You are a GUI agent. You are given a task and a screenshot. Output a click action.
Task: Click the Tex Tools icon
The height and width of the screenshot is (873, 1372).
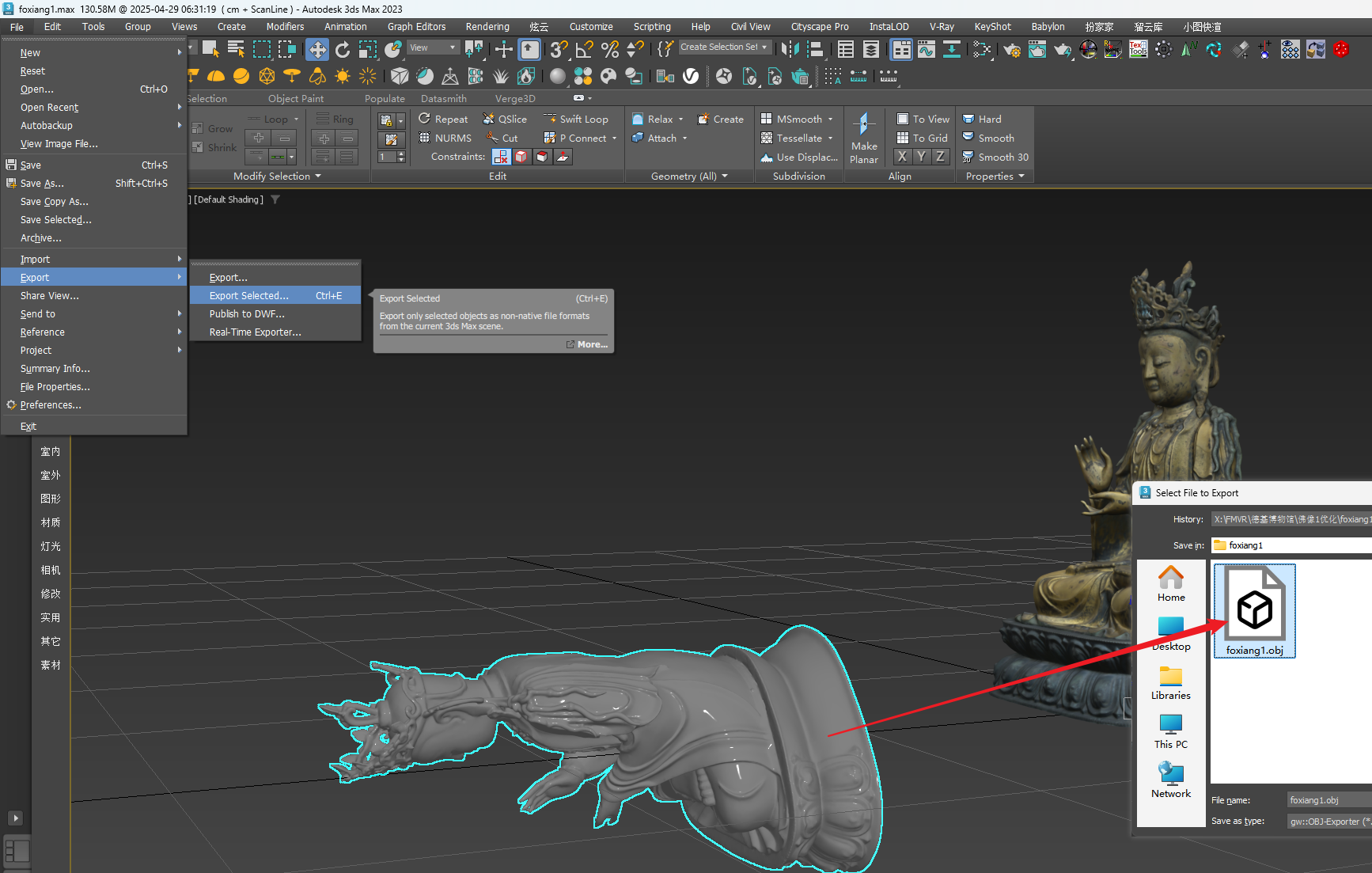(1138, 50)
